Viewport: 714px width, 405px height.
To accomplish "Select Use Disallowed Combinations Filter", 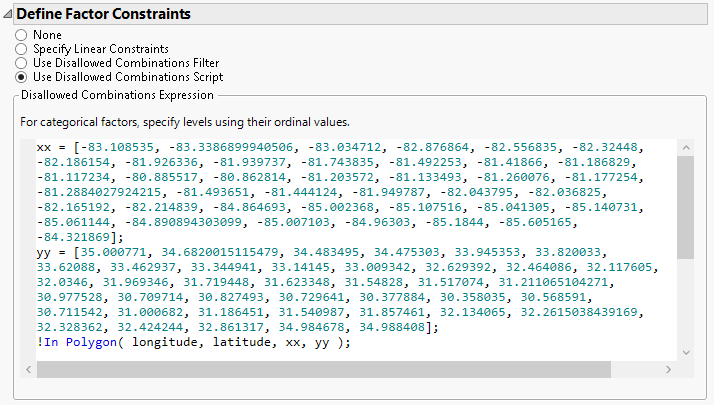I will tap(21, 62).
